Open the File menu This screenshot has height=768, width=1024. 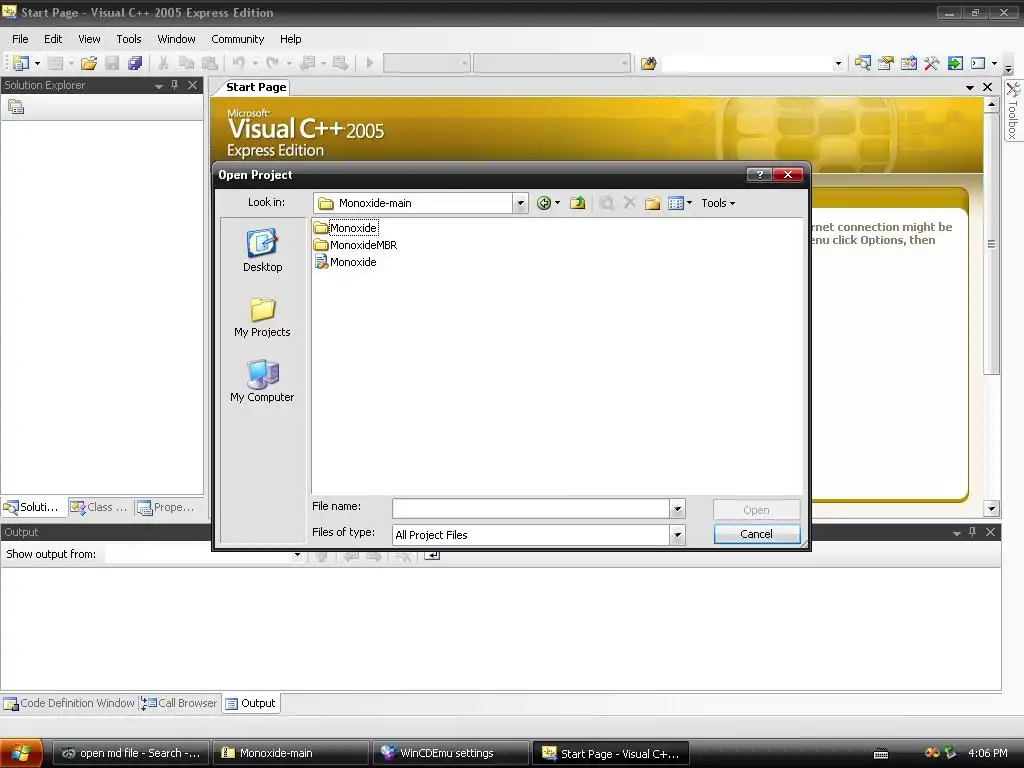20,39
